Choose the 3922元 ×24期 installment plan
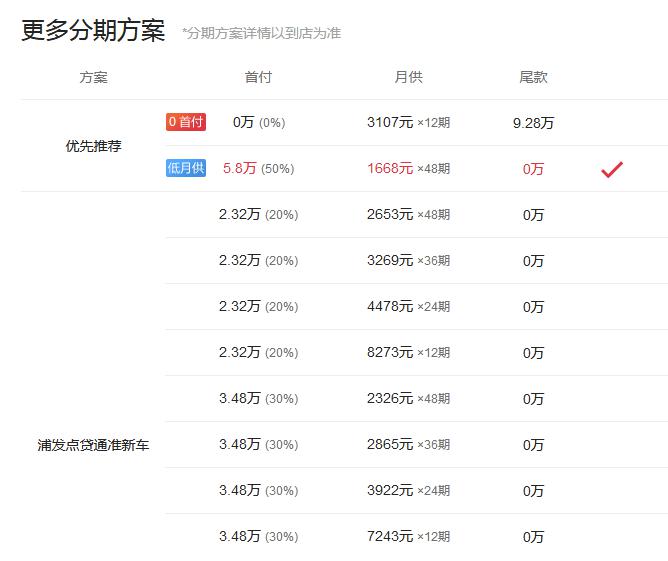This screenshot has height=561, width=668. point(408,491)
